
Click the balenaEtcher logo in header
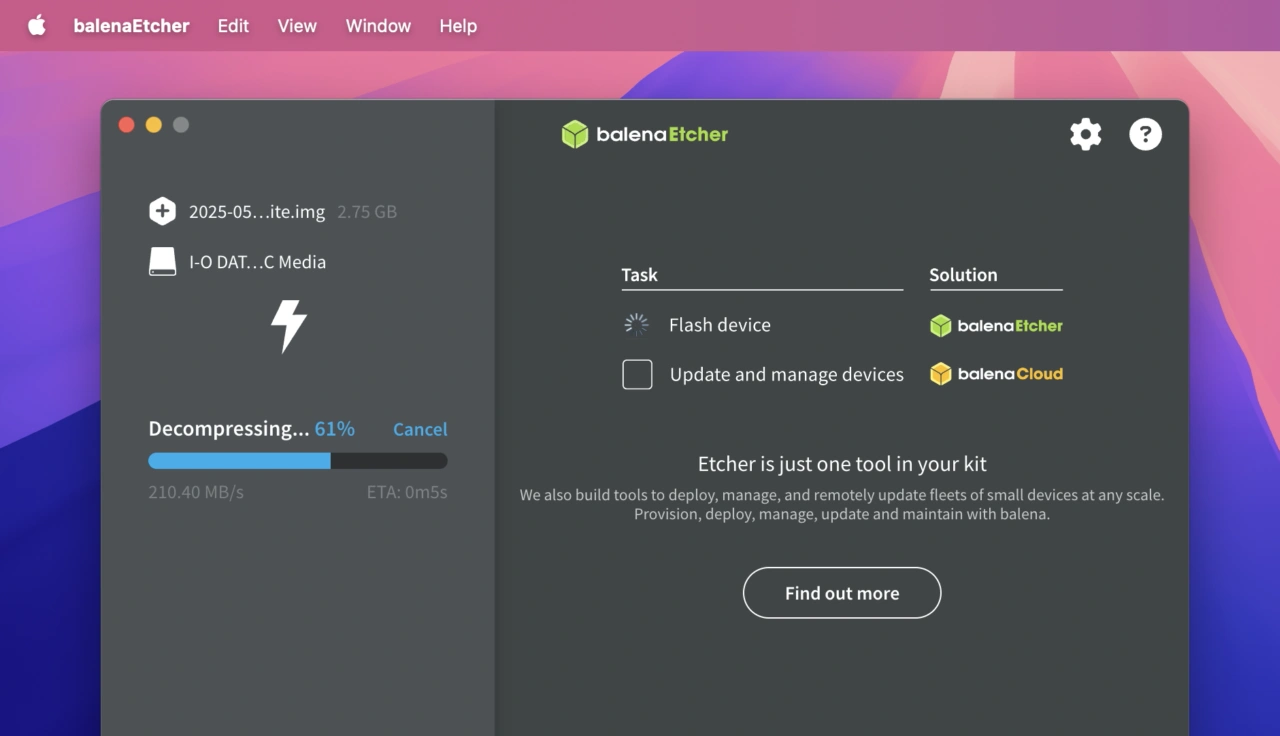tap(645, 134)
